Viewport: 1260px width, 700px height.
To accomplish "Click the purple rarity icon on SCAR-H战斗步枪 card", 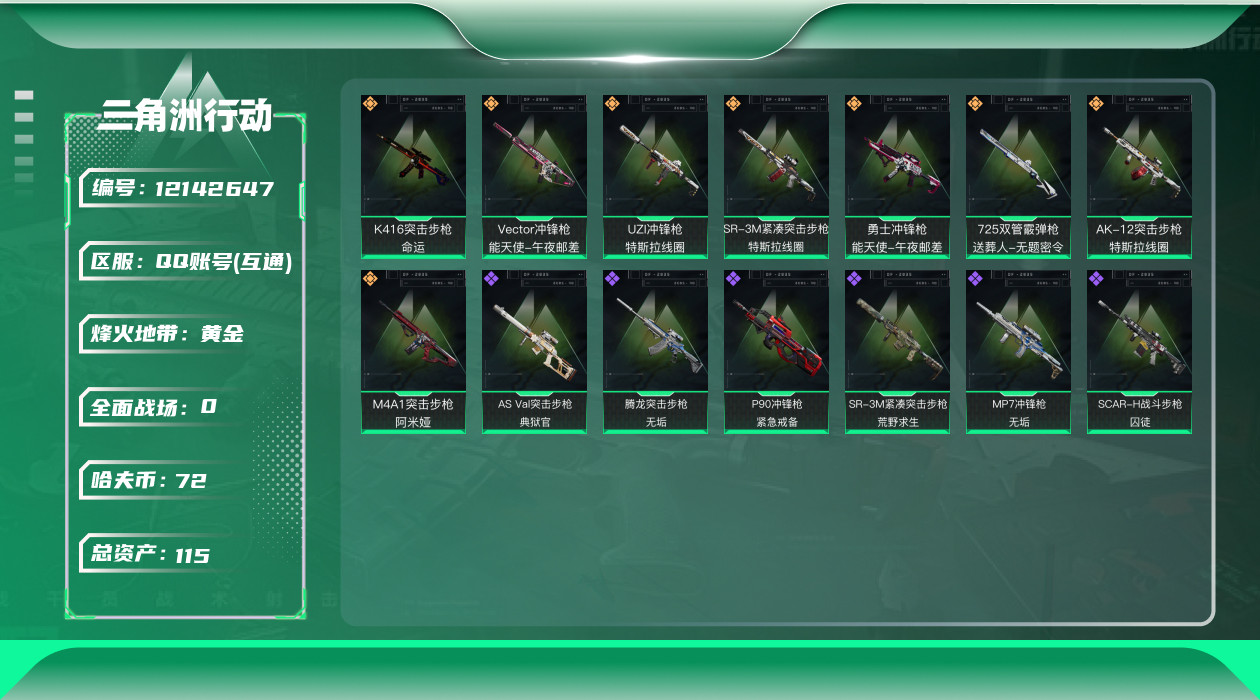I will pyautogui.click(x=1096, y=278).
